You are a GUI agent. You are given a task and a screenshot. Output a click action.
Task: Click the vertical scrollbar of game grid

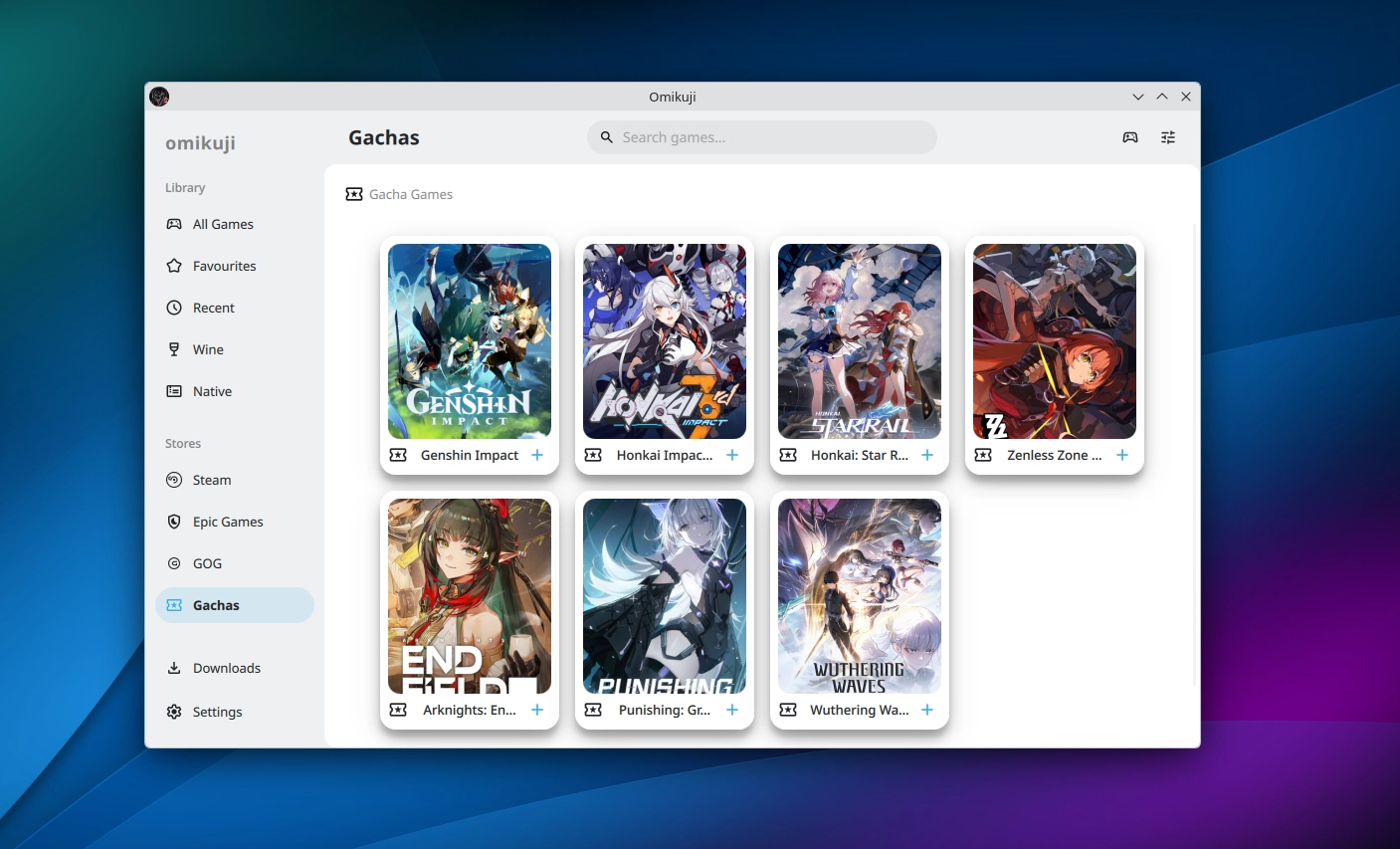[1195, 454]
